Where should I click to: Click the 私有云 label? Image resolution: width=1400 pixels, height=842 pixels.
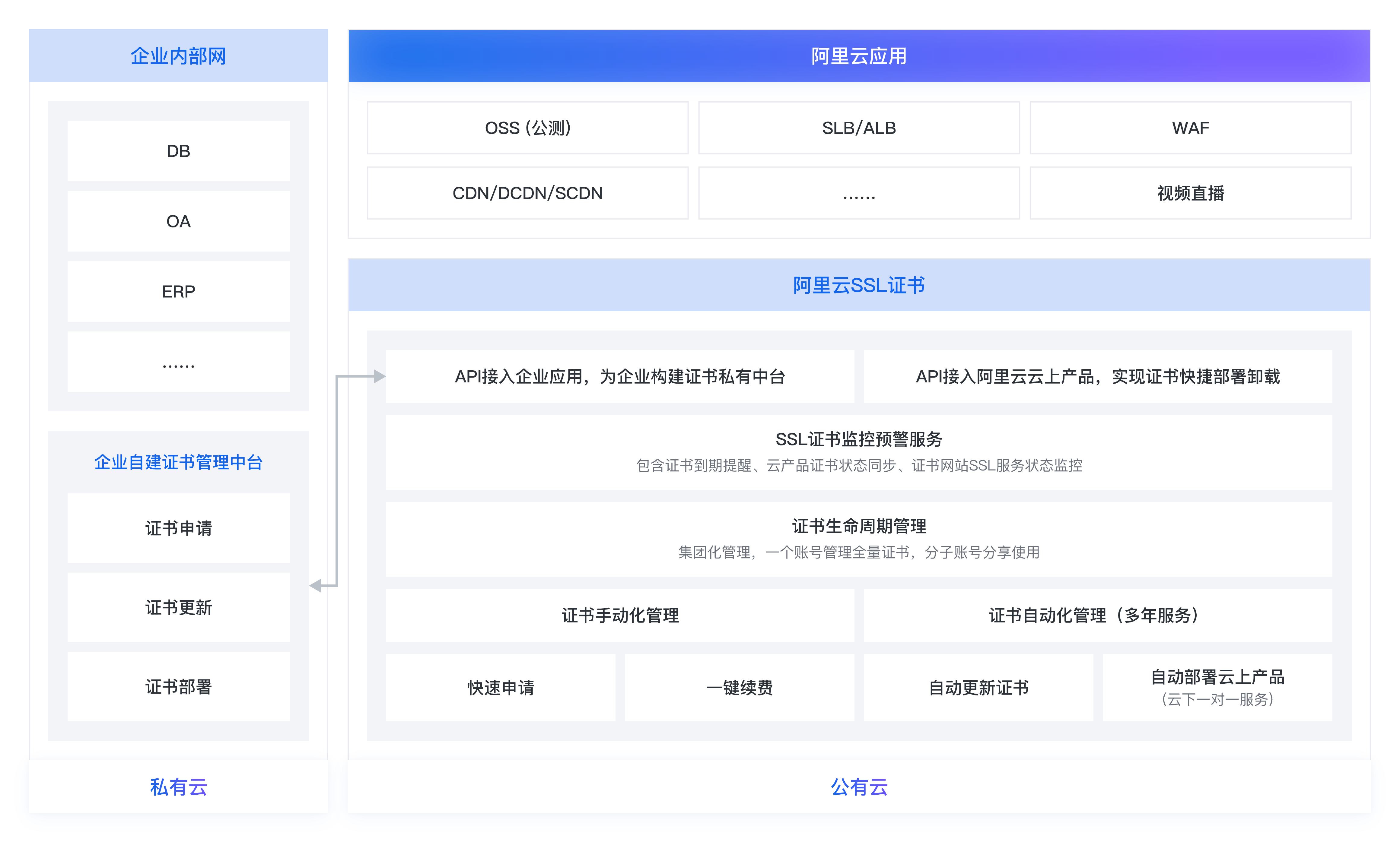click(x=178, y=787)
